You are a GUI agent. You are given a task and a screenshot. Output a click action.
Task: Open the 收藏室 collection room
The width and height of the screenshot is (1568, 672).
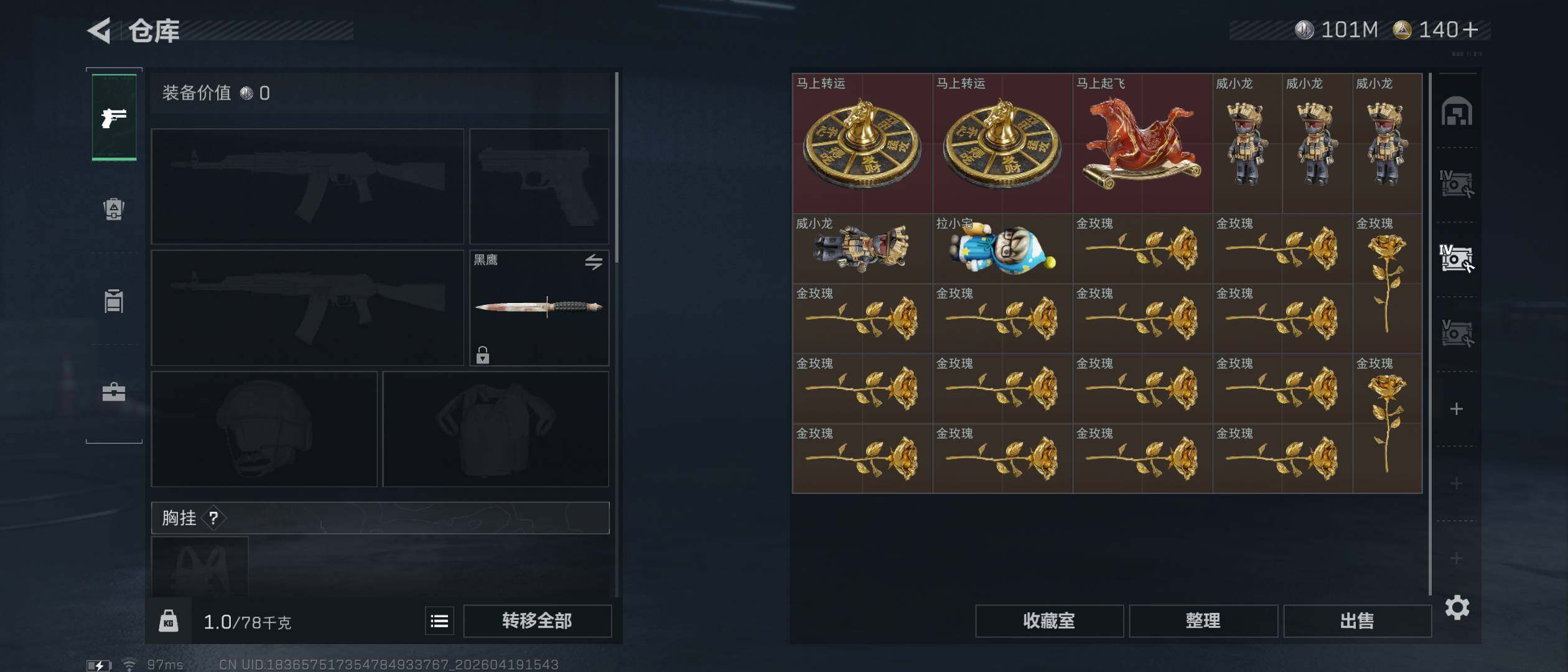coord(1049,621)
